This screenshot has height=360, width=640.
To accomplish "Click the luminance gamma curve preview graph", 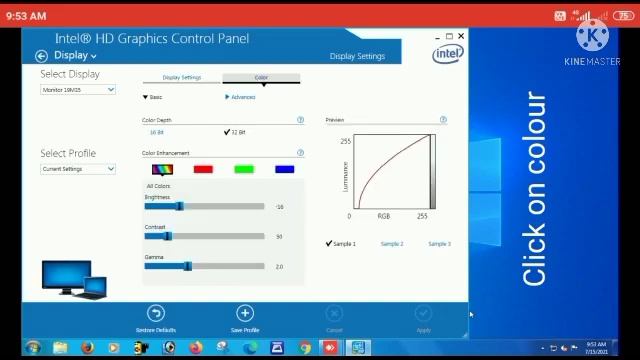I will coord(394,171).
